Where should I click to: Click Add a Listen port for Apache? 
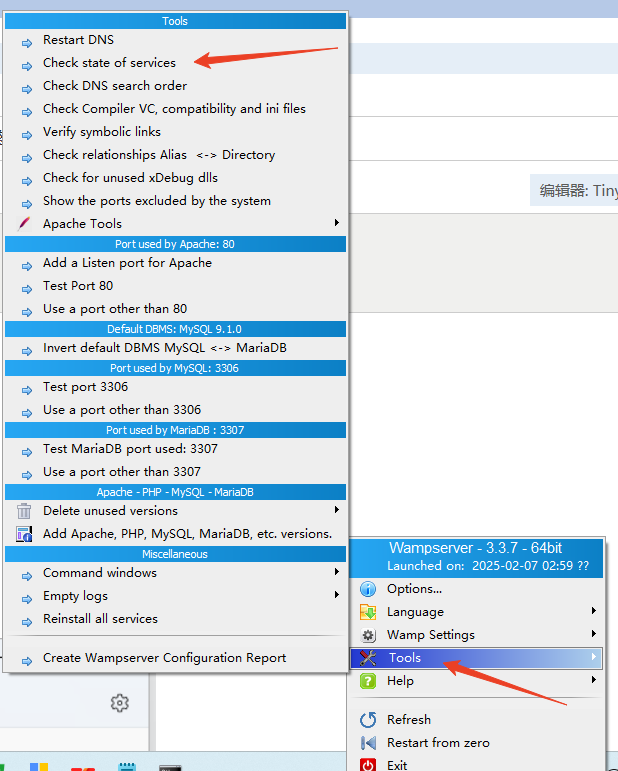pos(176,263)
